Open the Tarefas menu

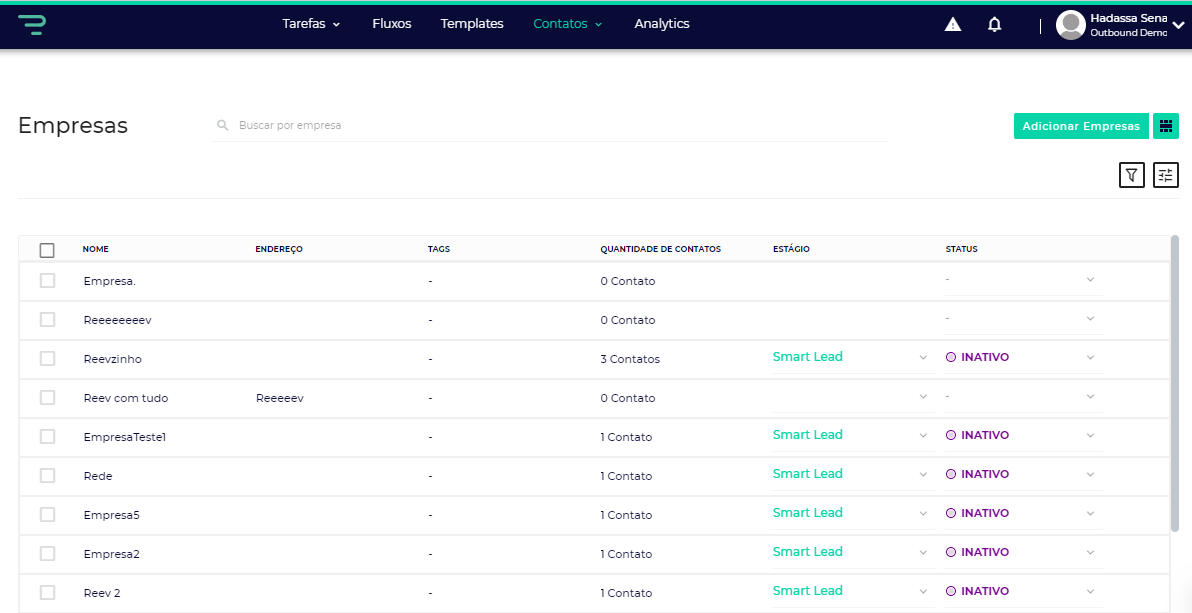click(x=311, y=24)
